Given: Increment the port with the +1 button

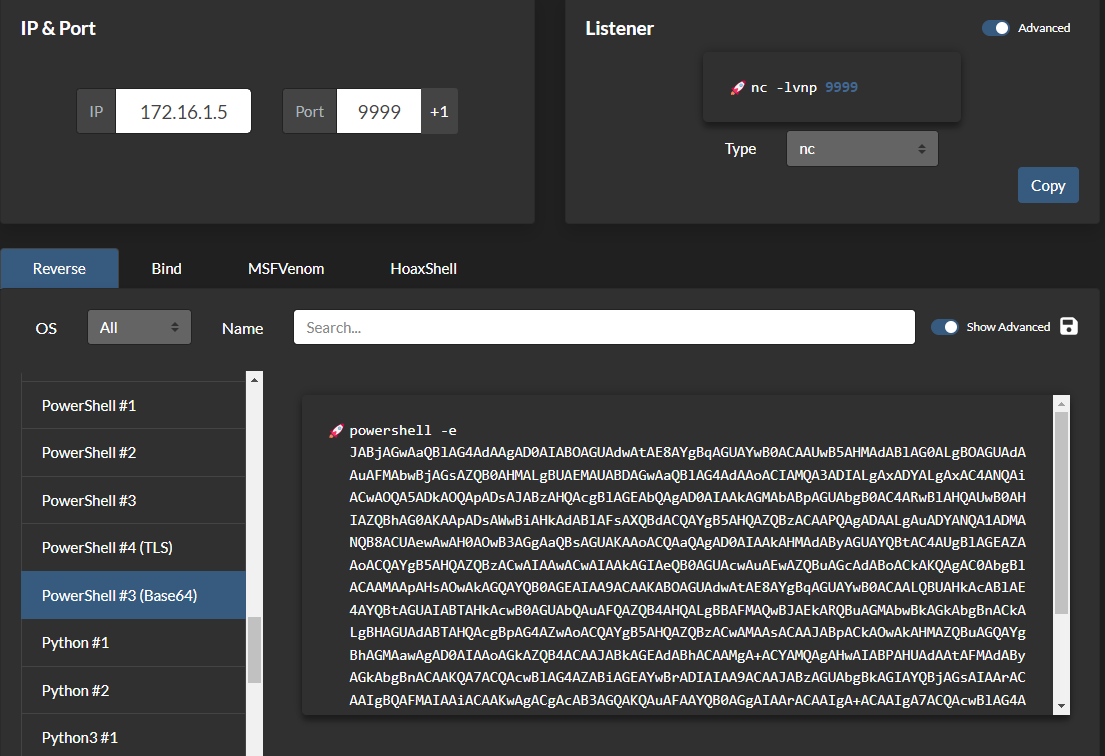Looking at the screenshot, I should [439, 111].
